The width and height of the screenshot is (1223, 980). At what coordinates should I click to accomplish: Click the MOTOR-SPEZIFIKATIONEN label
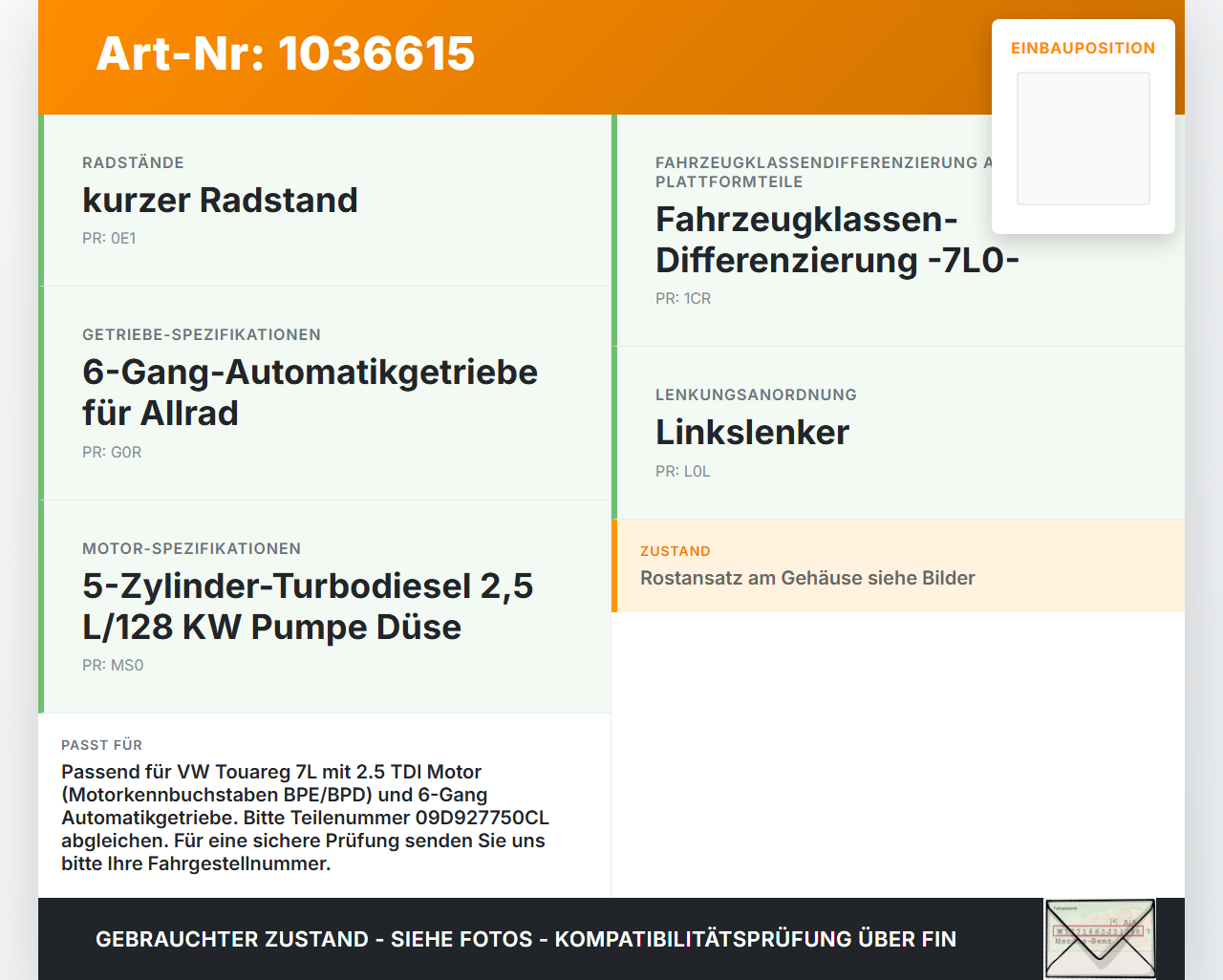[191, 548]
